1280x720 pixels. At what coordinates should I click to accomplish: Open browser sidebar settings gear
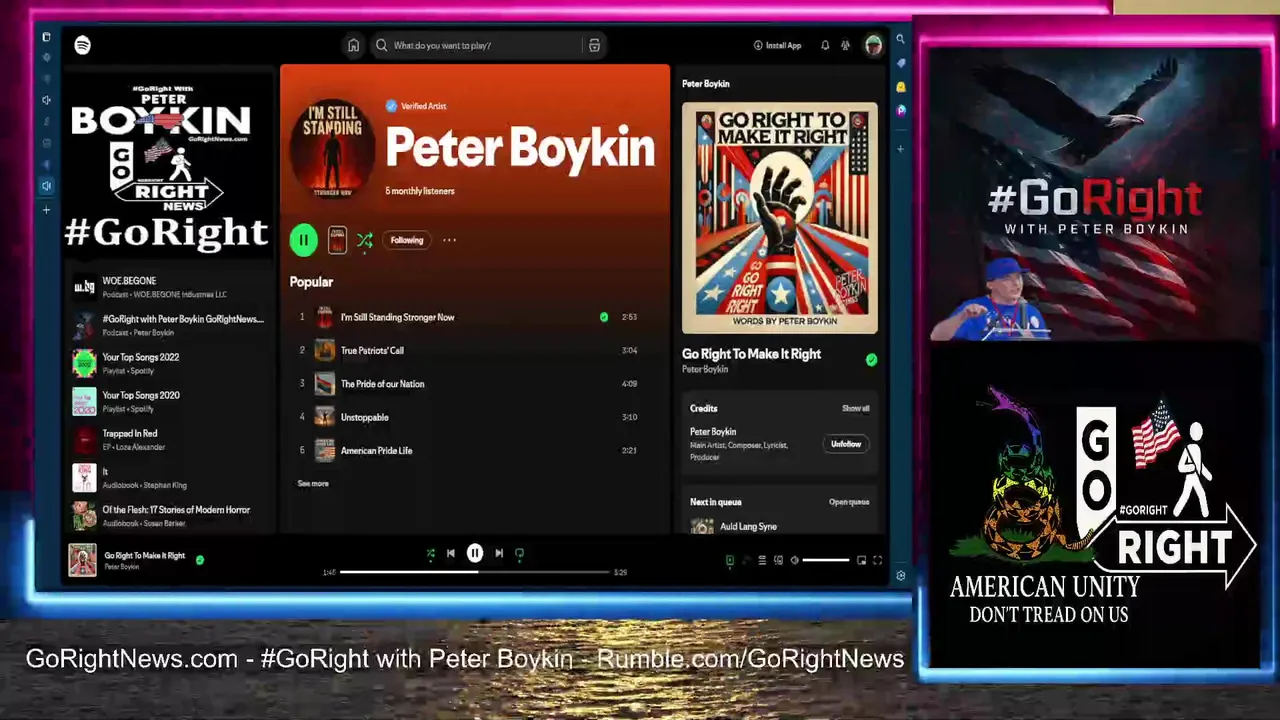901,576
